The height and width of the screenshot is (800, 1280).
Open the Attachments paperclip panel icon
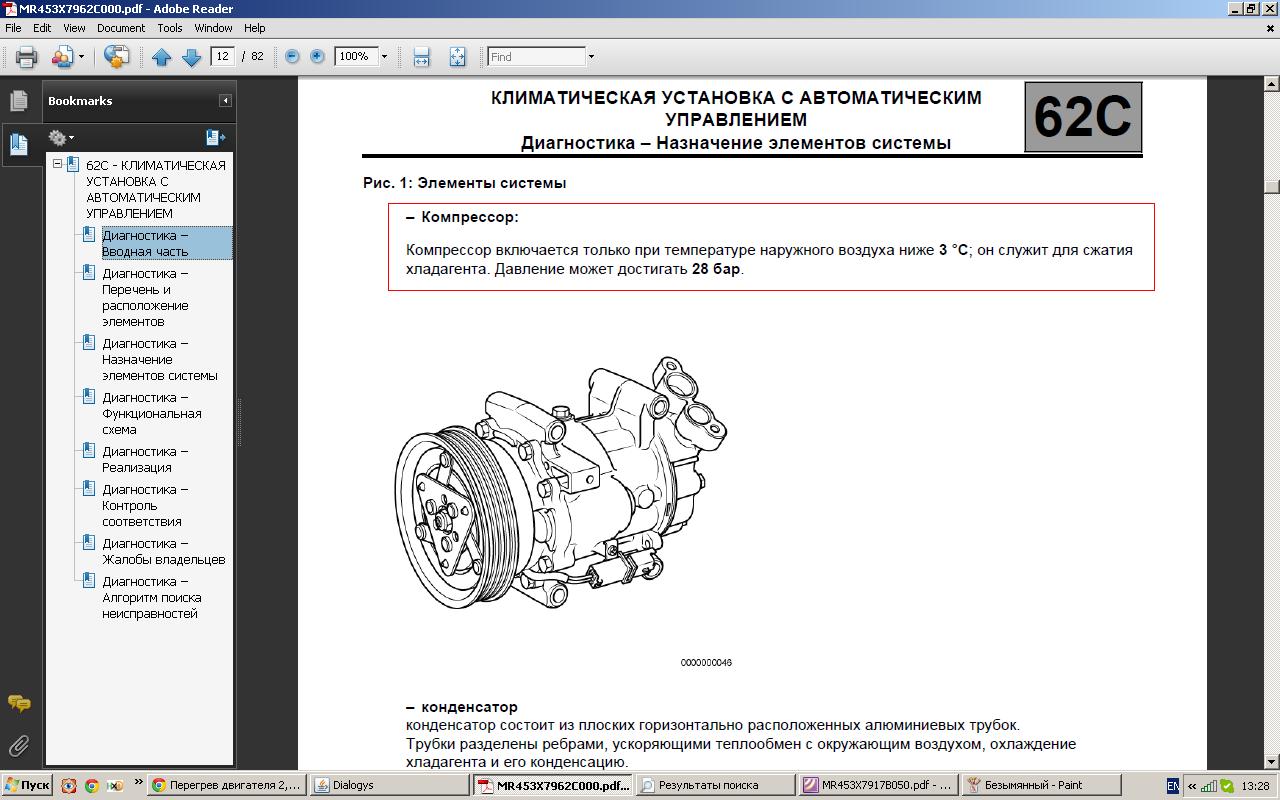(18, 746)
